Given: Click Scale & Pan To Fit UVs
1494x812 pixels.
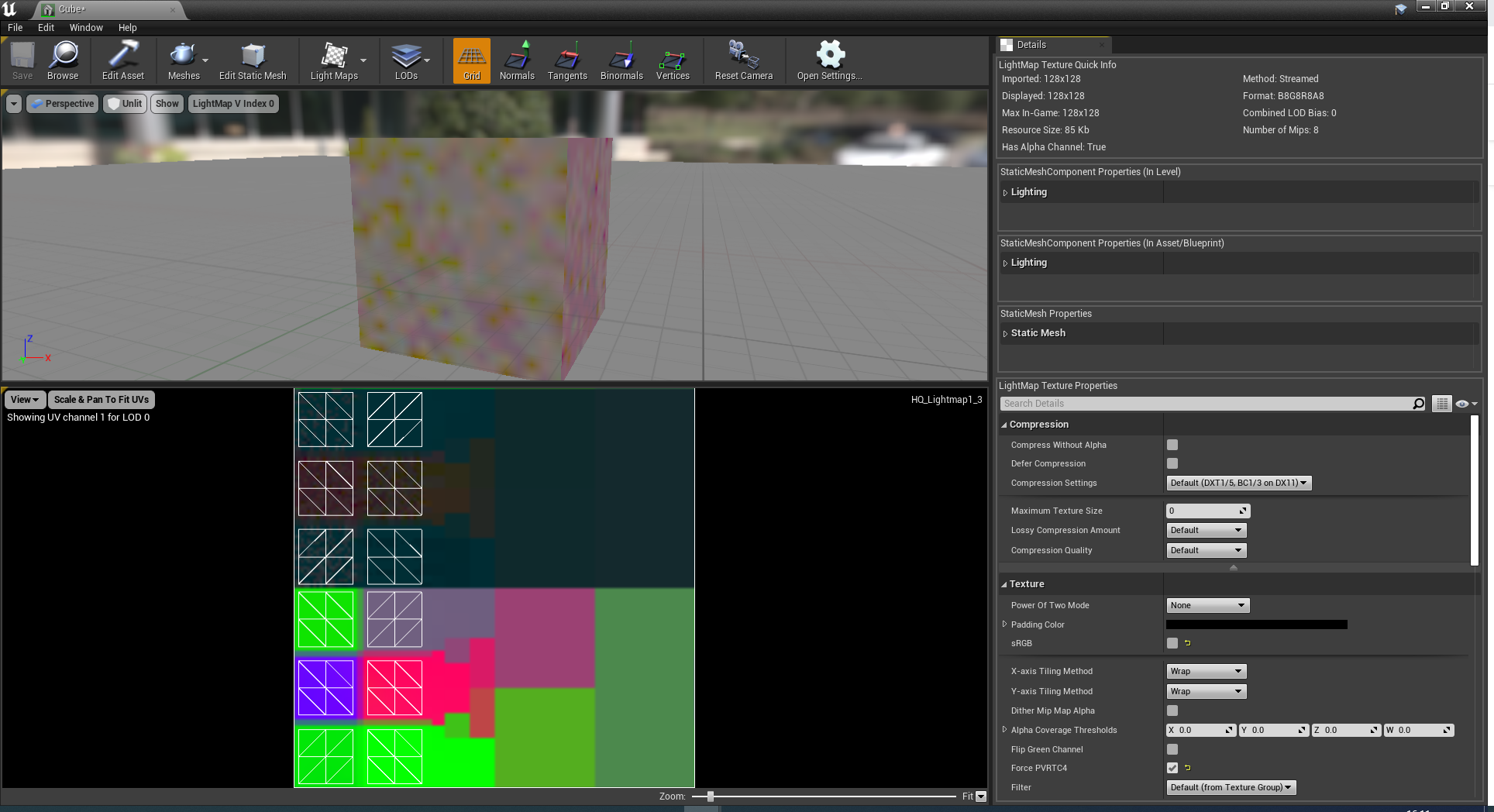Looking at the screenshot, I should 102,400.
